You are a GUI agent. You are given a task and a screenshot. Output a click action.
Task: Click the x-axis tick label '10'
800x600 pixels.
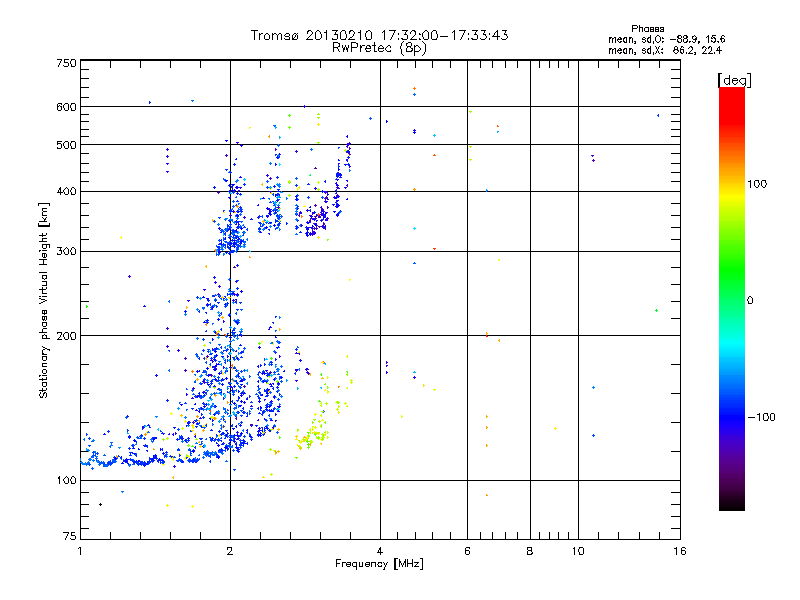click(x=578, y=551)
